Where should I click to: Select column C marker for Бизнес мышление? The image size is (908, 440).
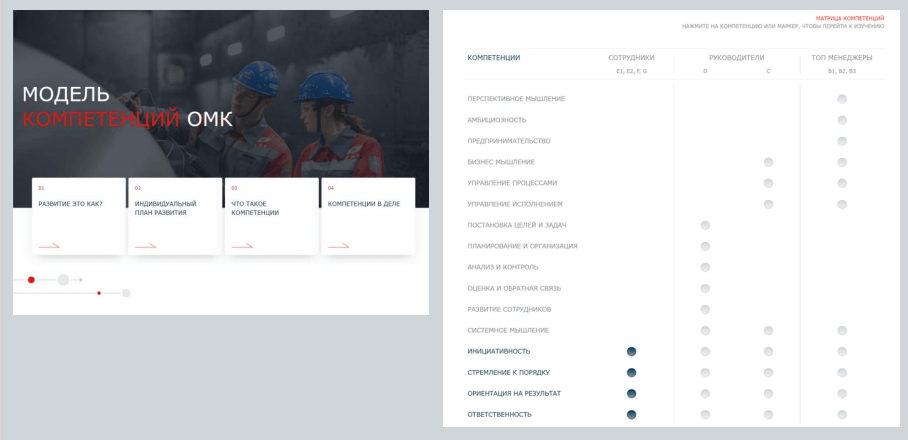(x=768, y=162)
